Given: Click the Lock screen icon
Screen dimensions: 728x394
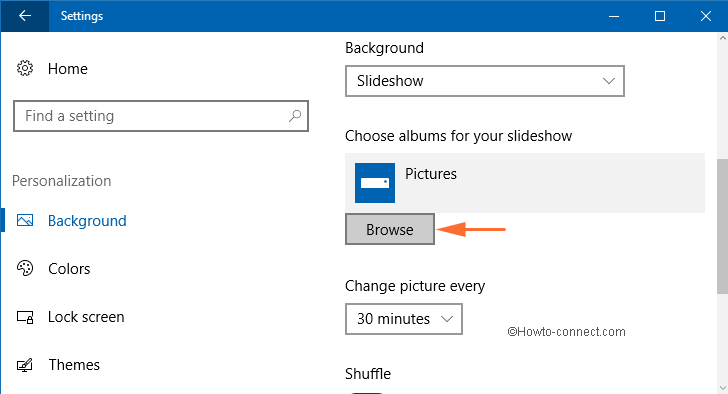Looking at the screenshot, I should [25, 317].
